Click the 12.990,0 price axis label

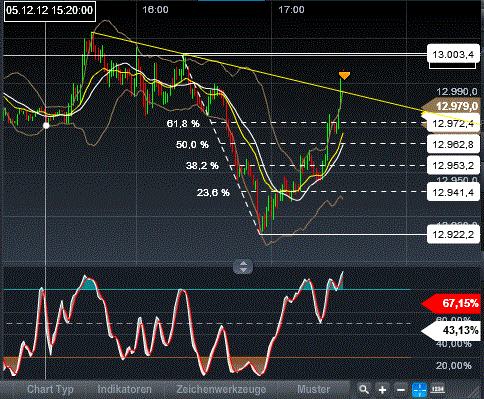[457, 92]
